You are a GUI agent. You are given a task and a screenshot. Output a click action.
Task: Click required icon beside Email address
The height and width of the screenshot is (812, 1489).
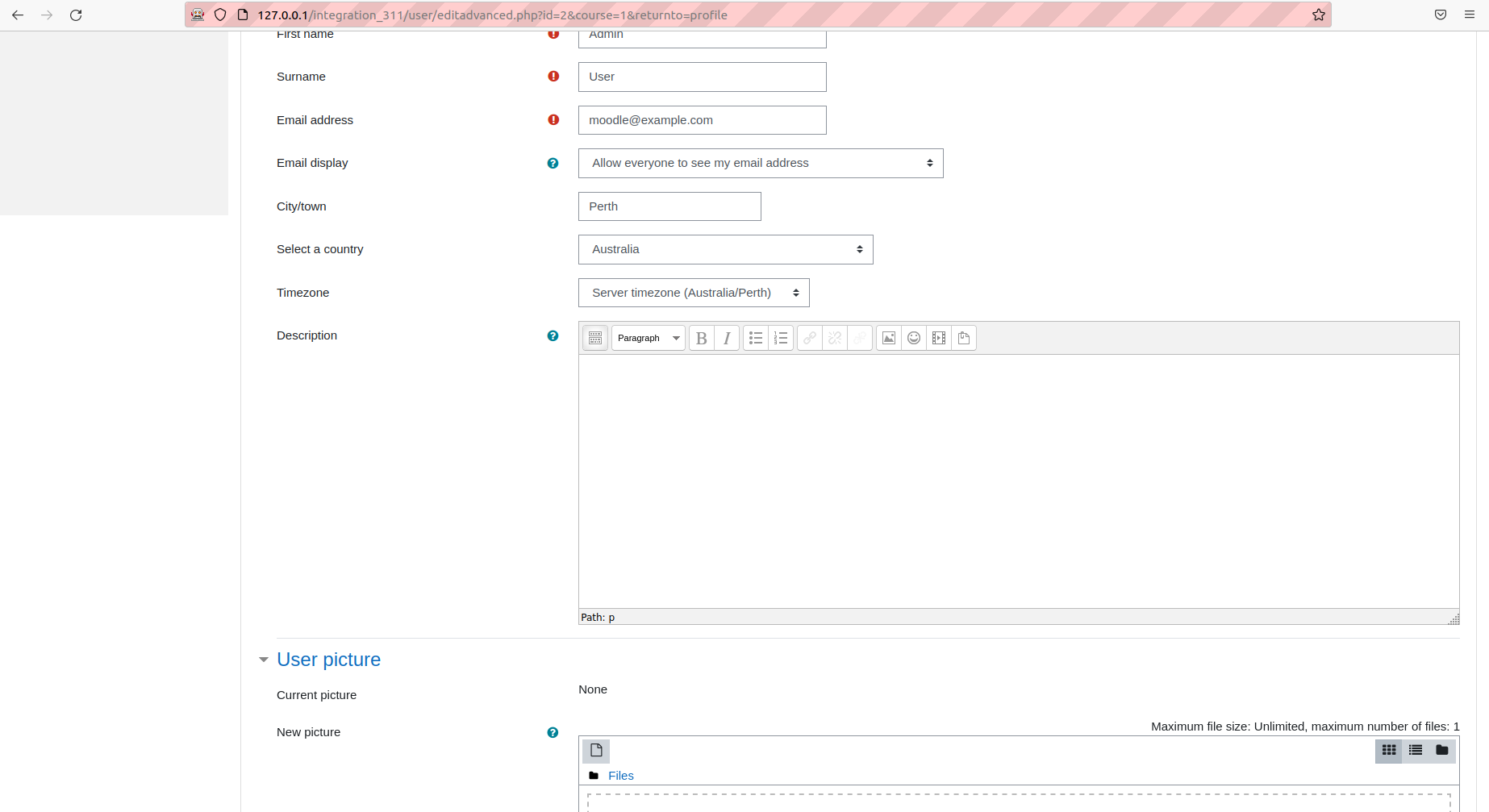coord(553,119)
